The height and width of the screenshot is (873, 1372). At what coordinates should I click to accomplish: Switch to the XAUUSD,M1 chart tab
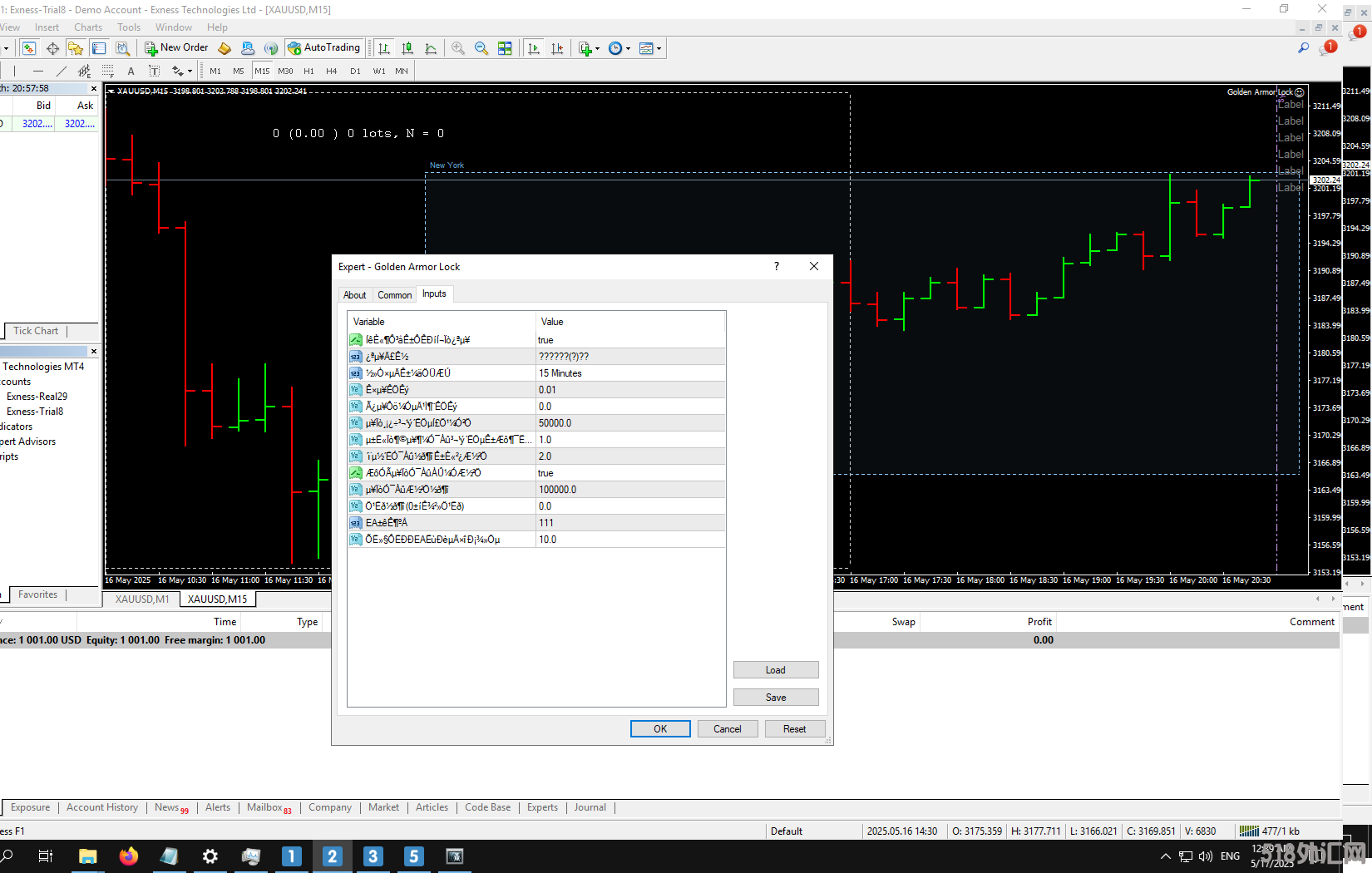coord(141,599)
